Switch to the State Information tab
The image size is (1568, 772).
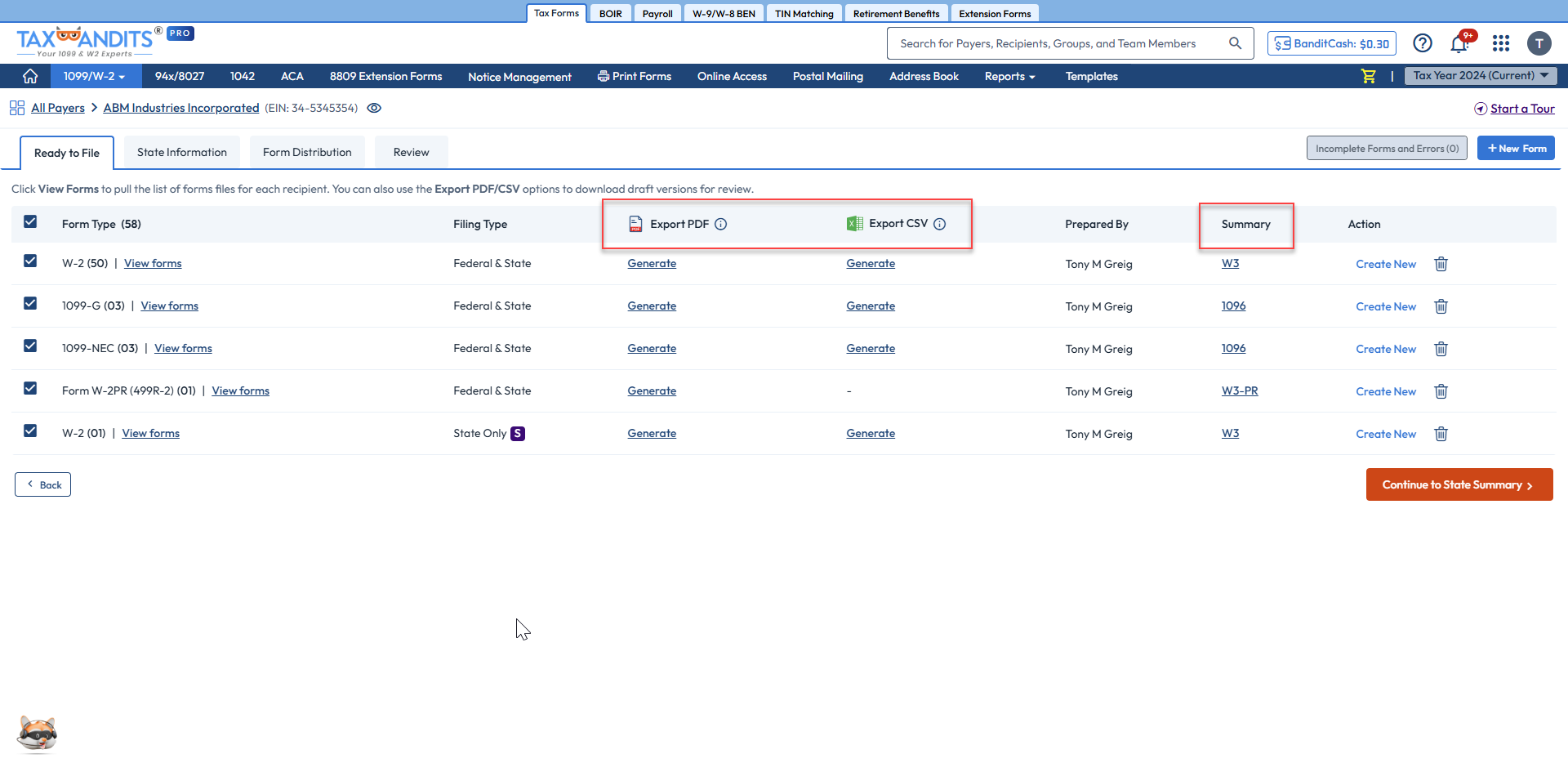182,152
